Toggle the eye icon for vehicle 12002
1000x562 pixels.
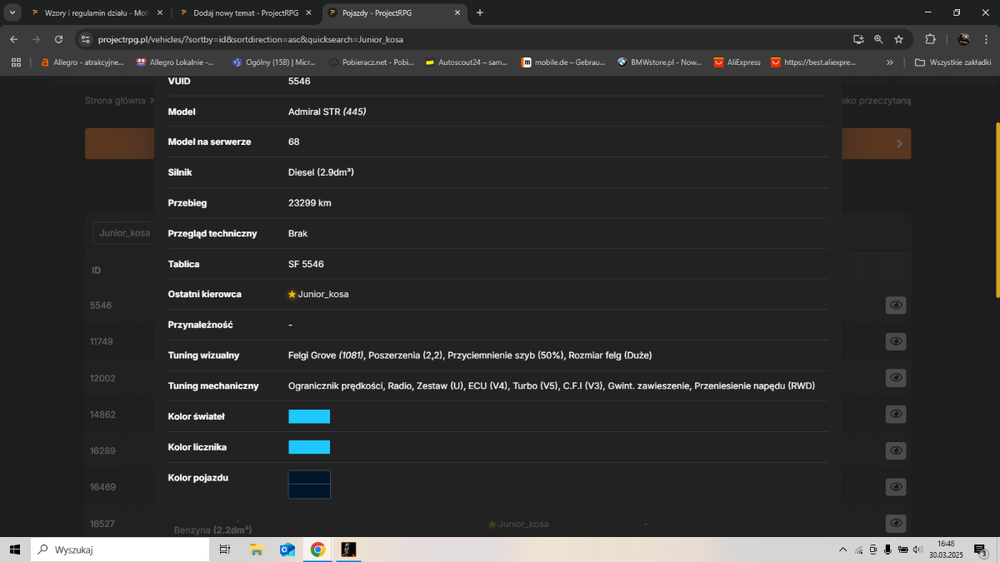pos(895,378)
